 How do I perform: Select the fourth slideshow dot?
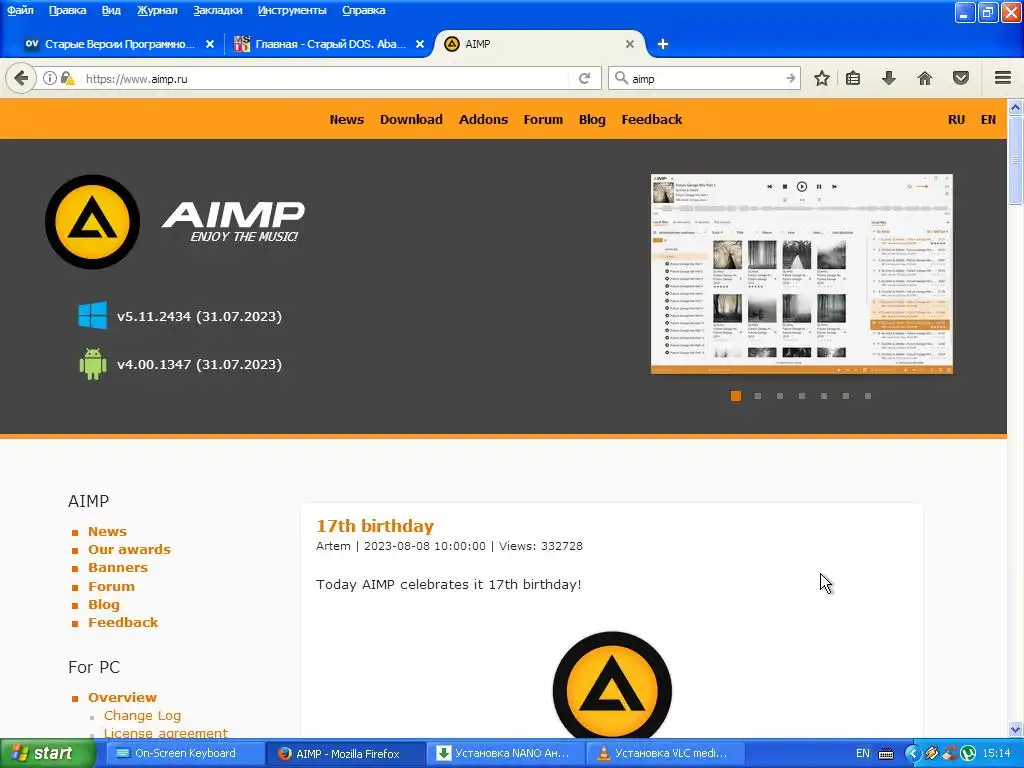(x=802, y=396)
